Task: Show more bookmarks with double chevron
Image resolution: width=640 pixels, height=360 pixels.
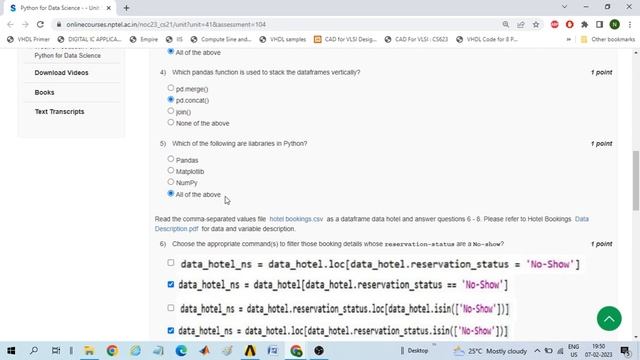Action: click(569, 40)
